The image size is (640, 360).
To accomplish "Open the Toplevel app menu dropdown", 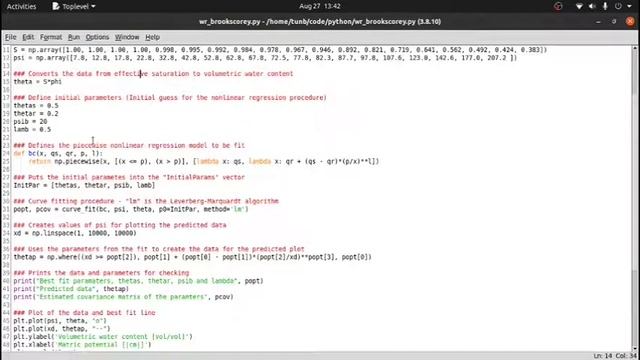I will (x=74, y=7).
